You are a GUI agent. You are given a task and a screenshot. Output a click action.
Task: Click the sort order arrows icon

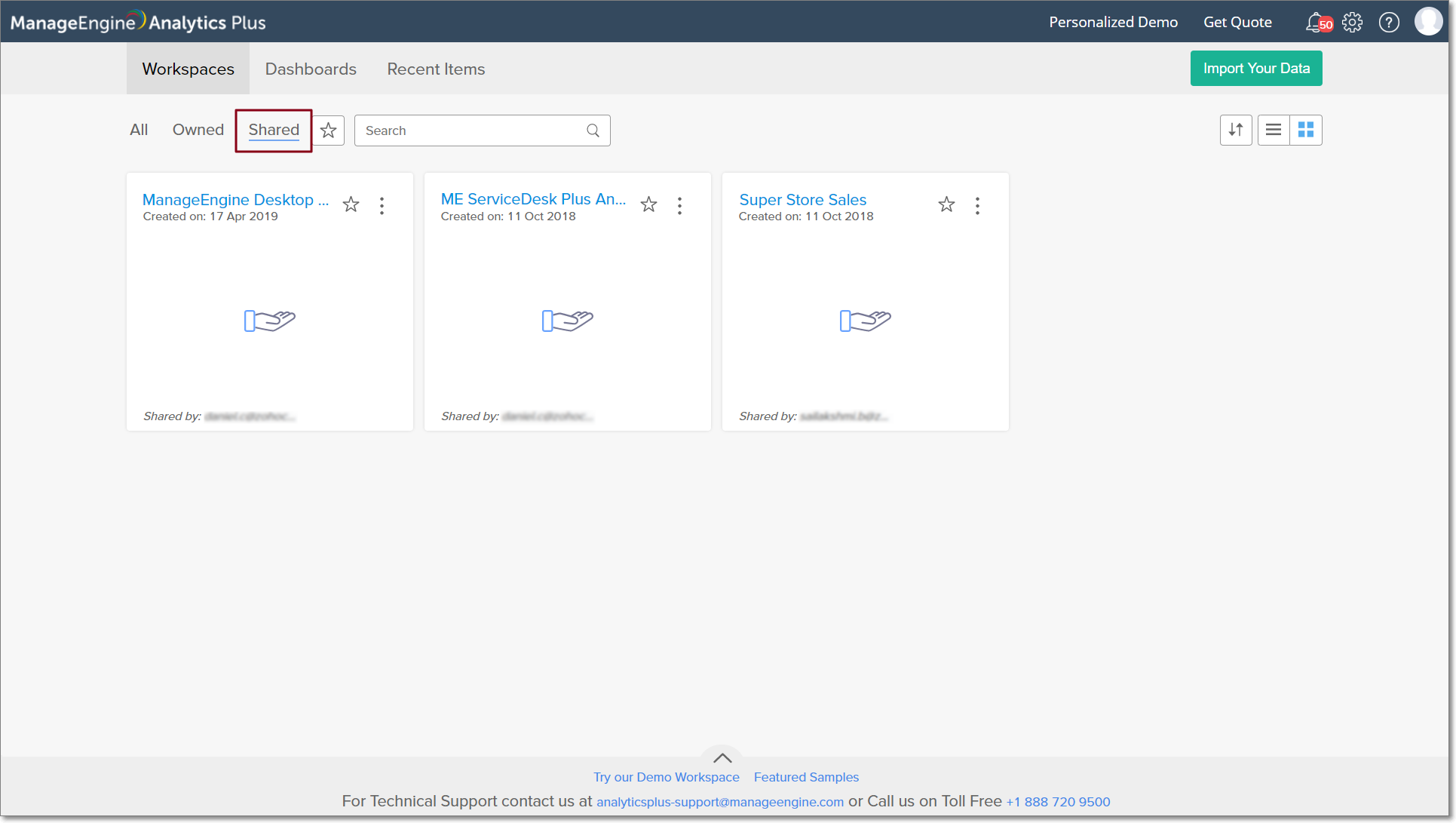1236,130
